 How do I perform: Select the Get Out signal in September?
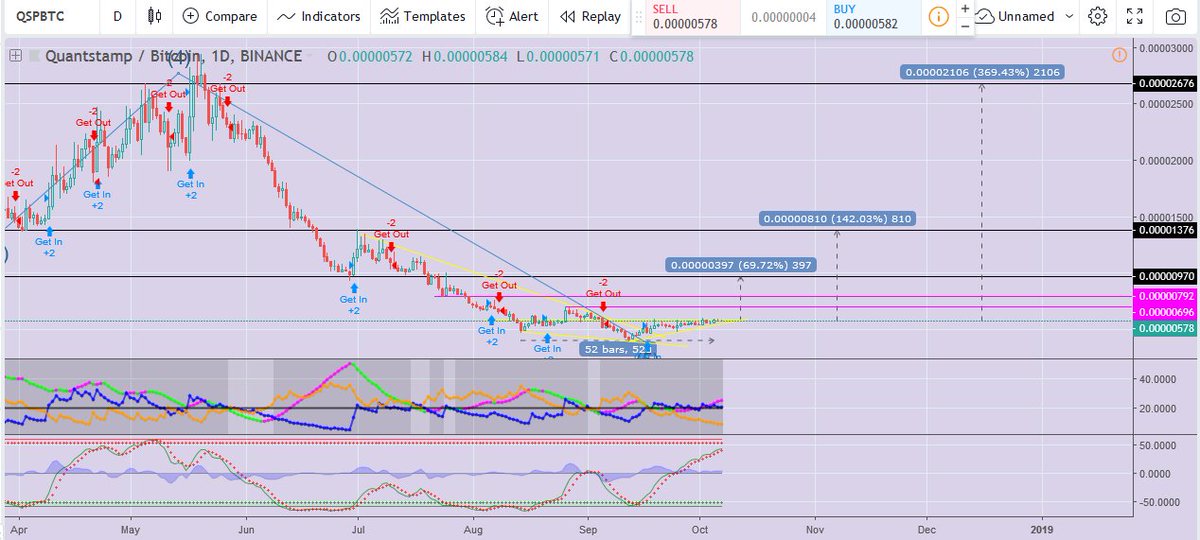point(603,294)
